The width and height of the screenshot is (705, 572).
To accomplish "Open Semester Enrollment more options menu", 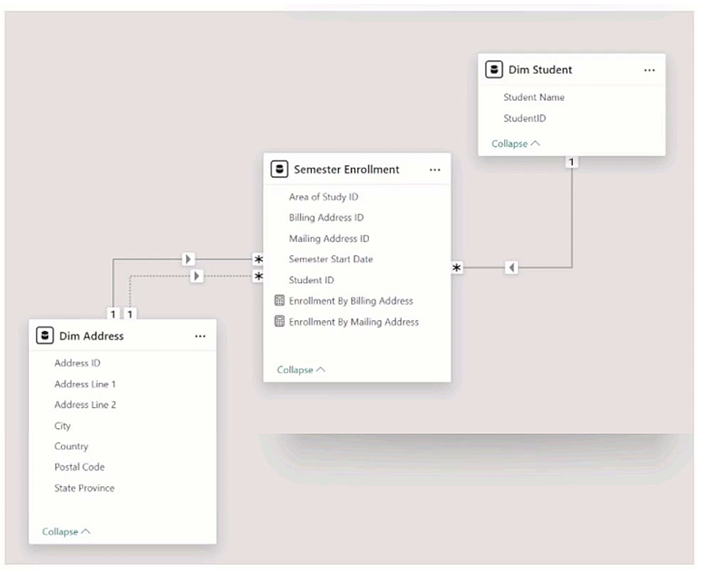I will pos(434,170).
